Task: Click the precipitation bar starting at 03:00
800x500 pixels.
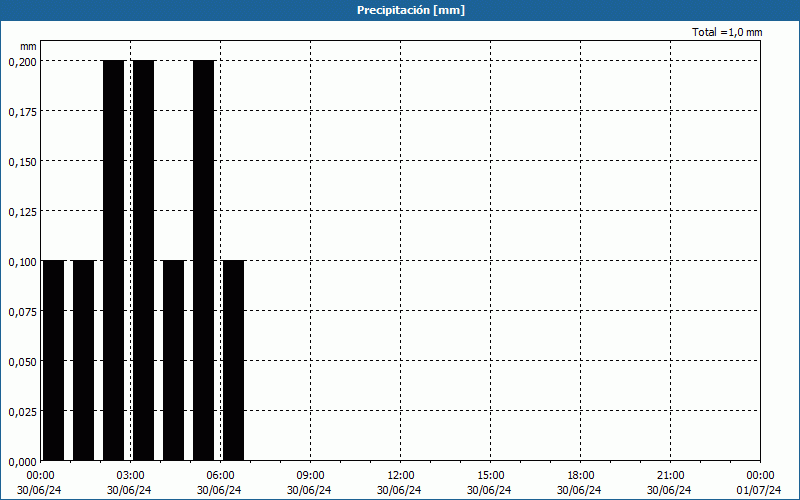Action: [143, 260]
